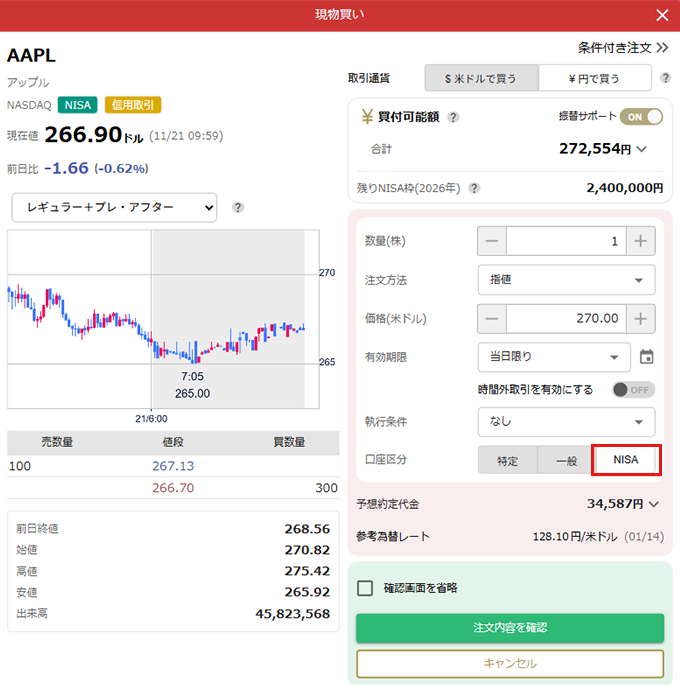Click the calendar icon beside 有効期限
The image size is (680, 685).
tap(646, 357)
